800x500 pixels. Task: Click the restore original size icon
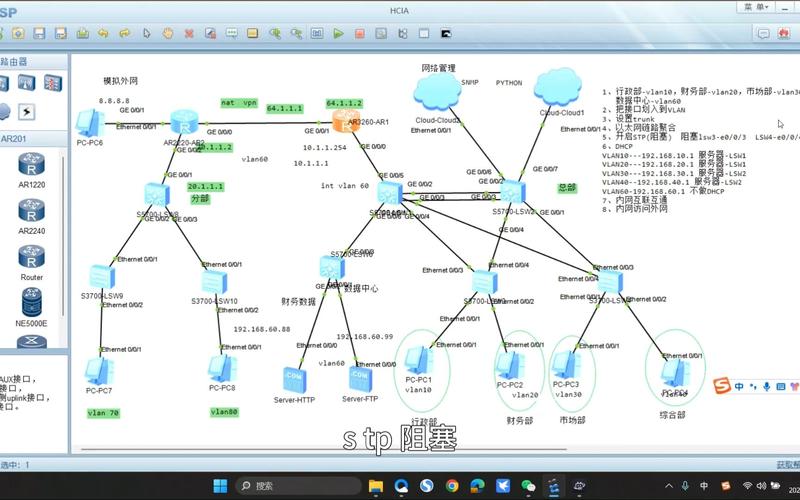click(317, 34)
